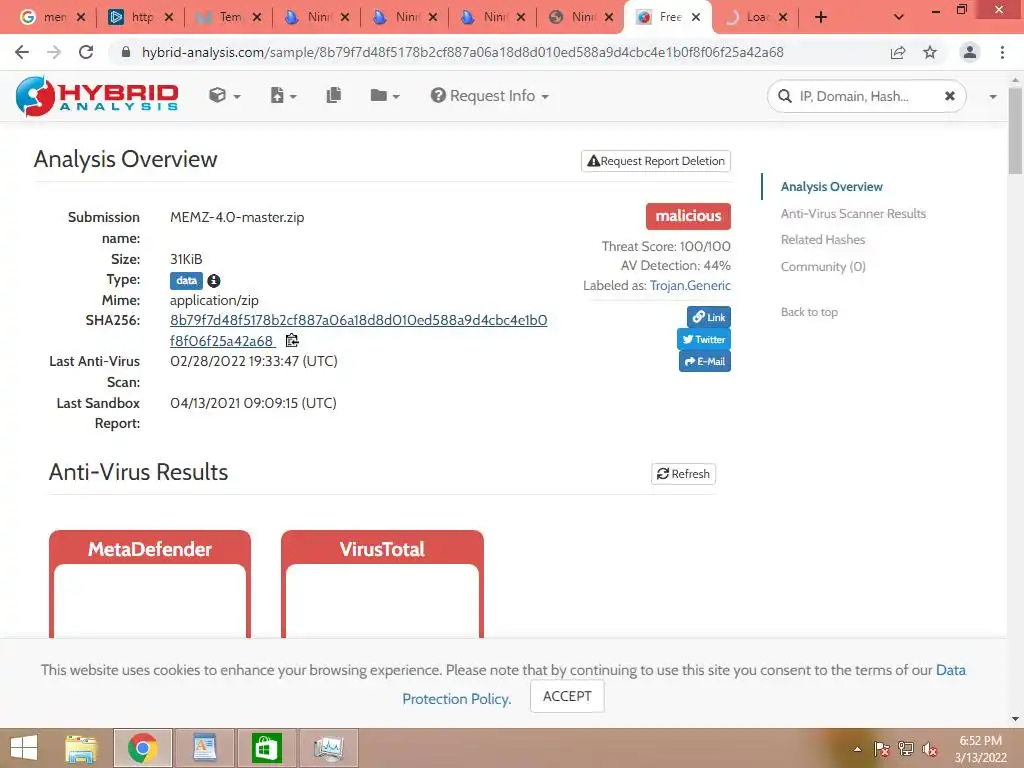Open the tab search chevron
1024x768 pixels.
click(x=899, y=17)
